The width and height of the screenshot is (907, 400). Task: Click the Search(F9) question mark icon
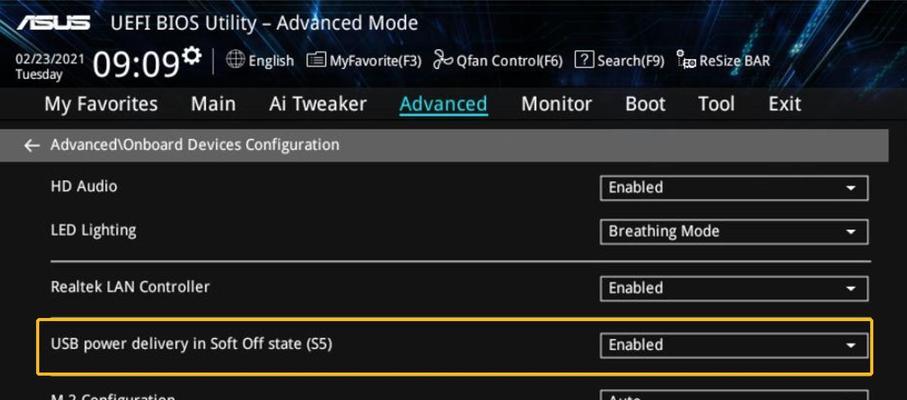584,59
